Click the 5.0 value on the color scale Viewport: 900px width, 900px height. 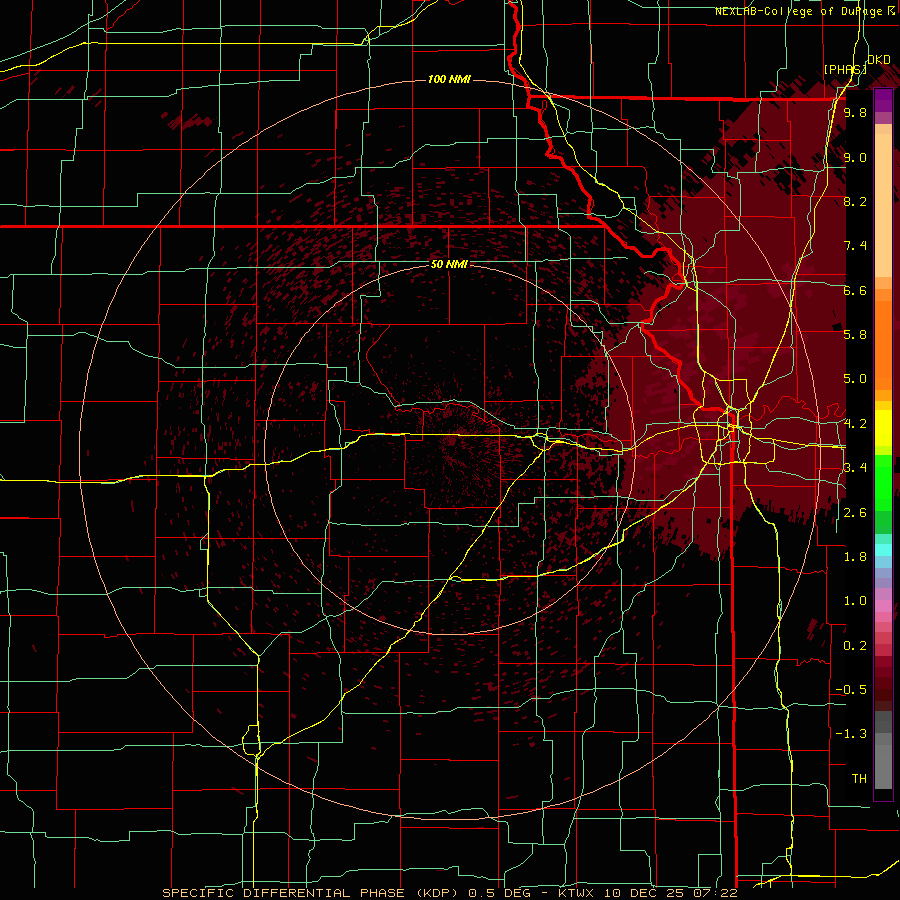click(855, 379)
